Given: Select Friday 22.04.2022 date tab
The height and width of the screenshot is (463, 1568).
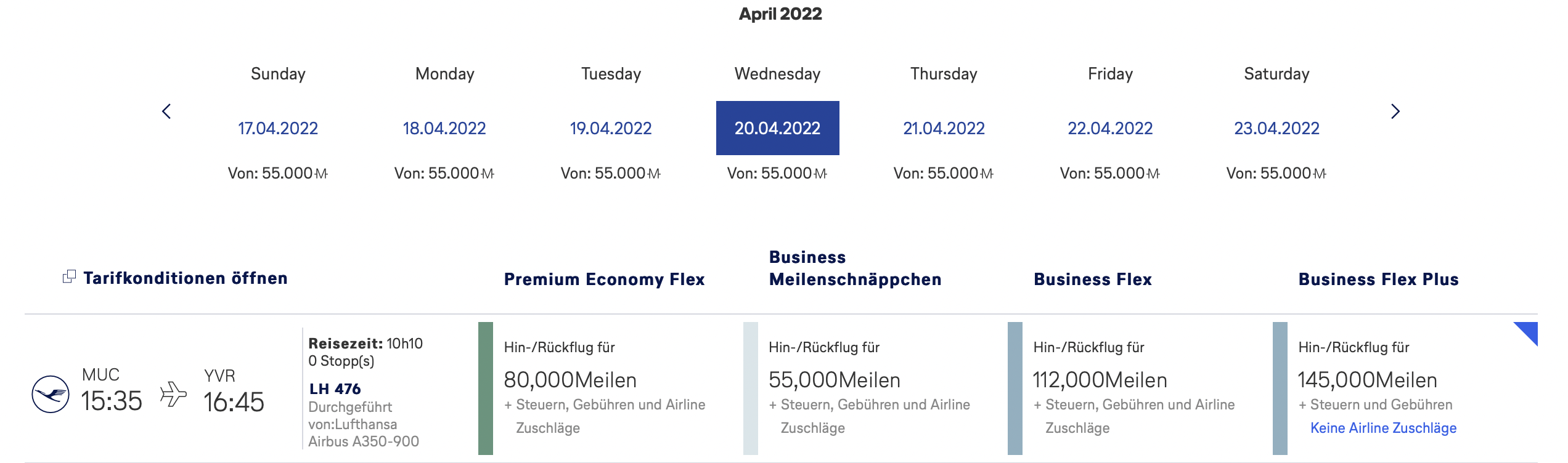Looking at the screenshot, I should (x=1110, y=128).
